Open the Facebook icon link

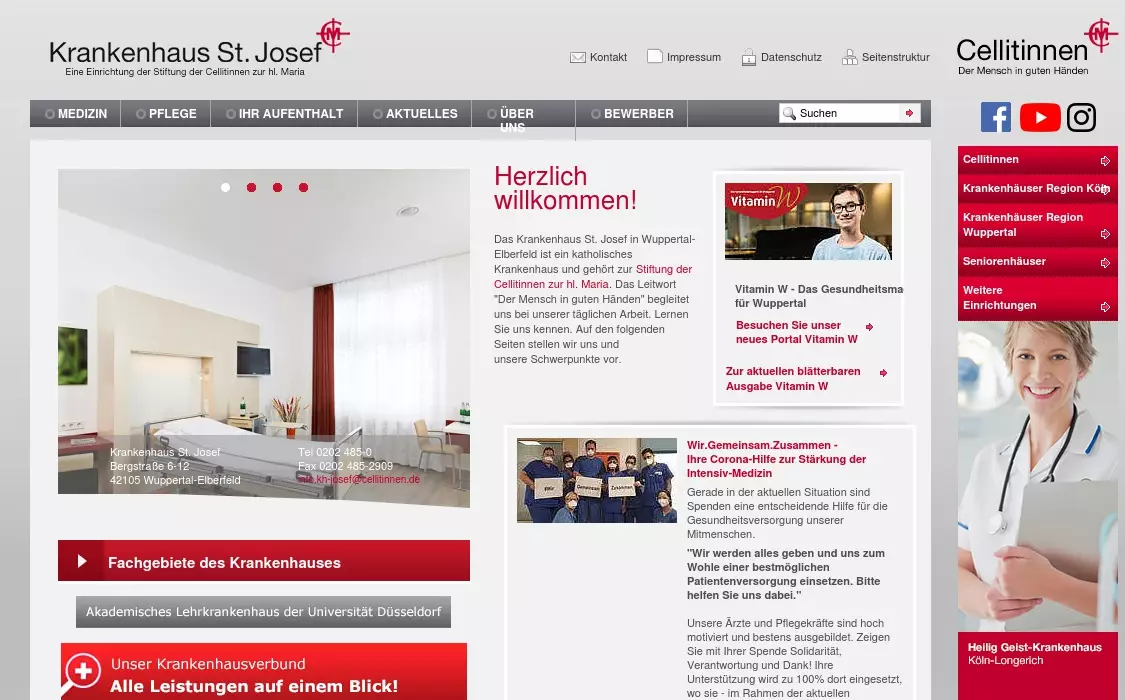[995, 117]
